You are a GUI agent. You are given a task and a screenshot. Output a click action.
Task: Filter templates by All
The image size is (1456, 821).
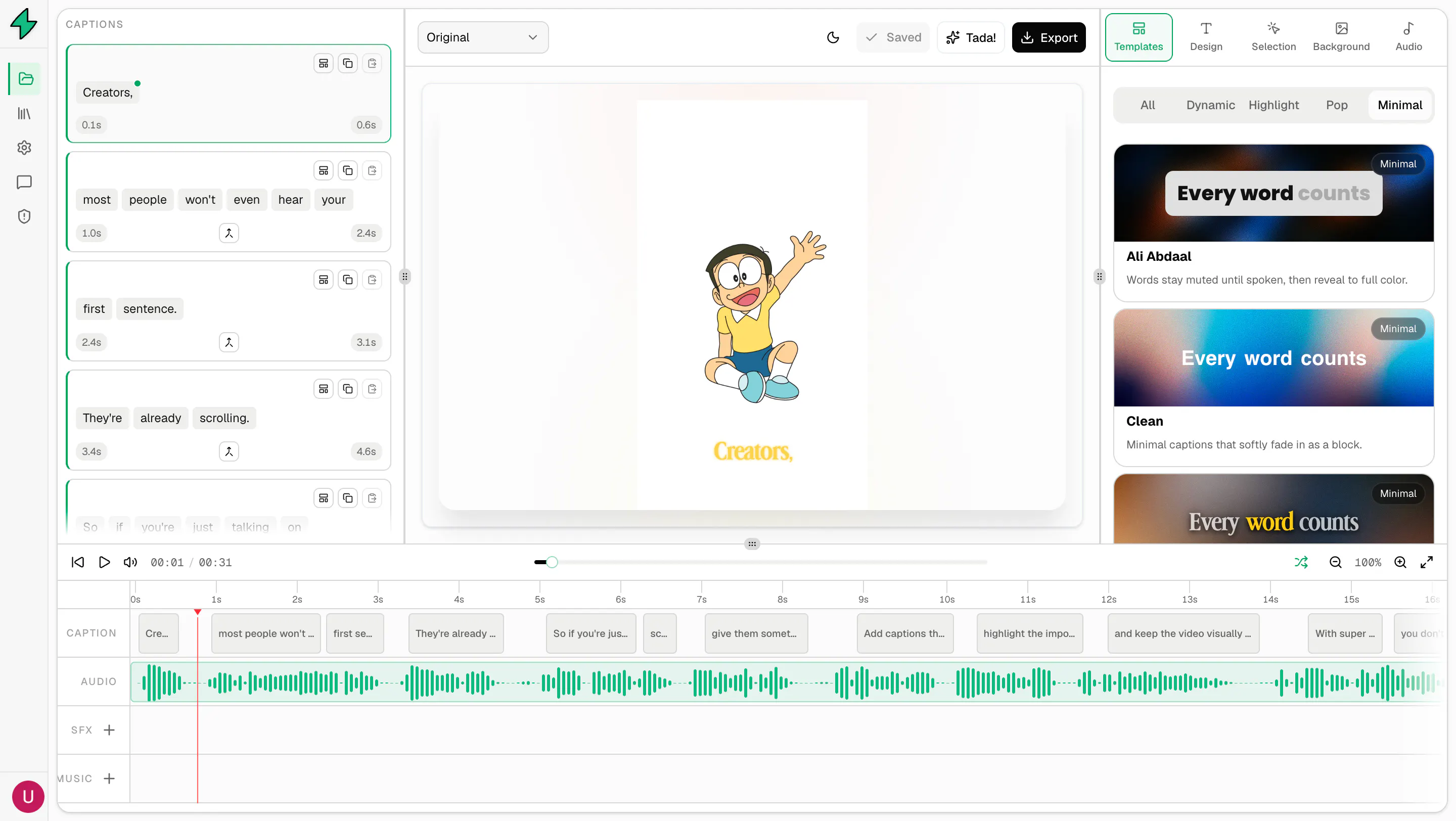1148,105
